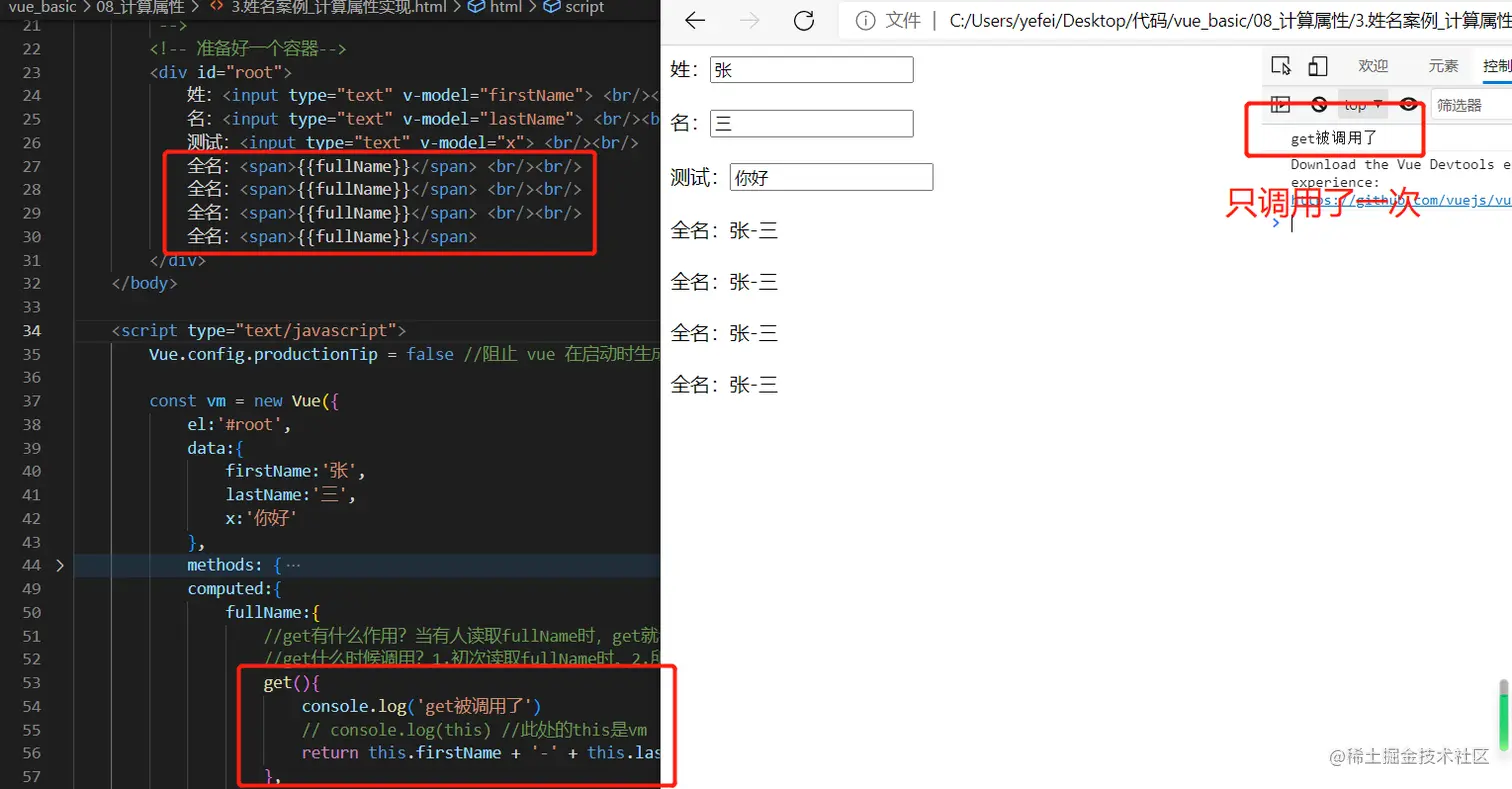This screenshot has width=1512, height=789.
Task: Click the browser address bar file path
Action: pyautogui.click(x=1232, y=20)
